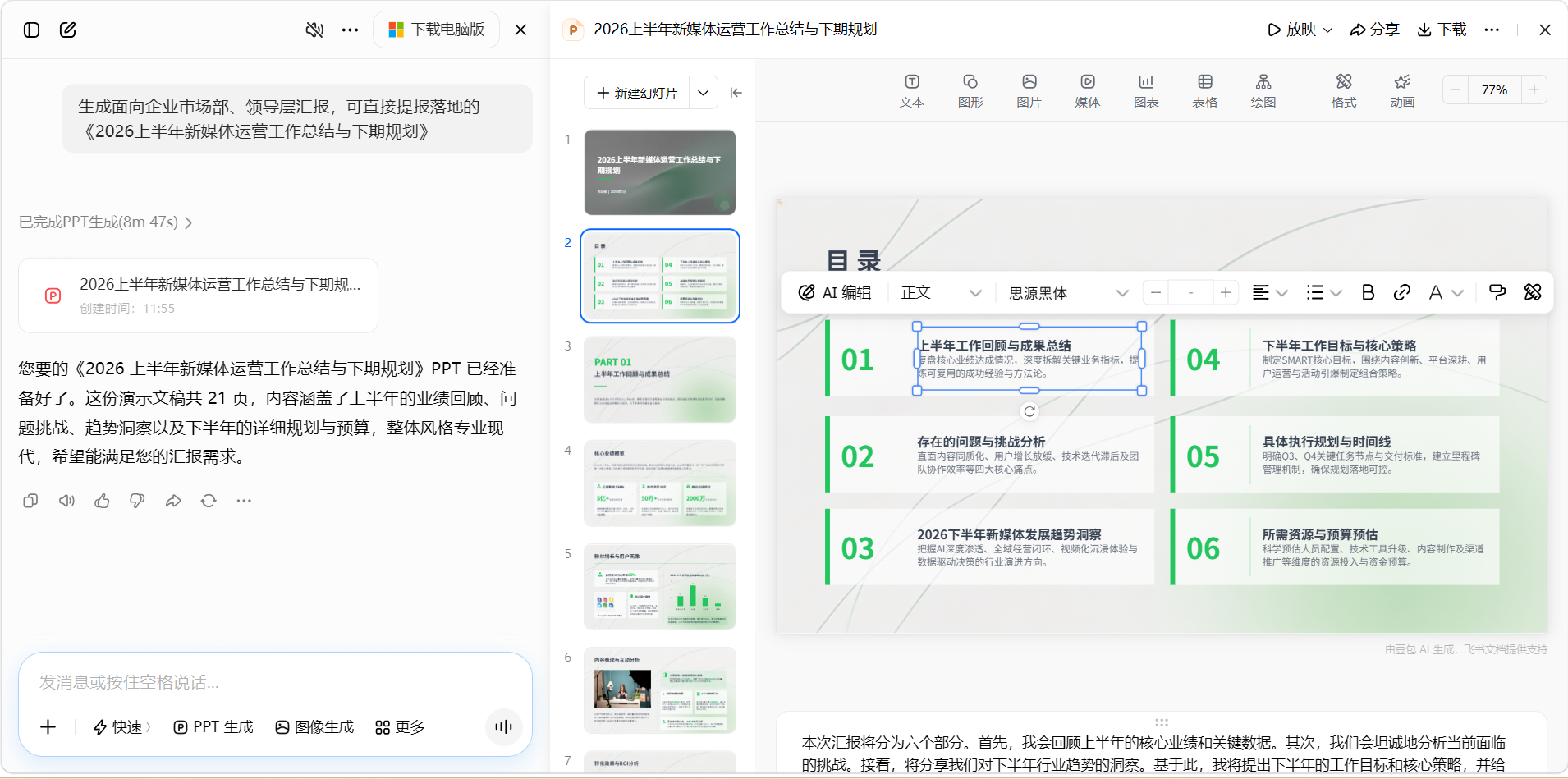Open document more options in header

1492,30
